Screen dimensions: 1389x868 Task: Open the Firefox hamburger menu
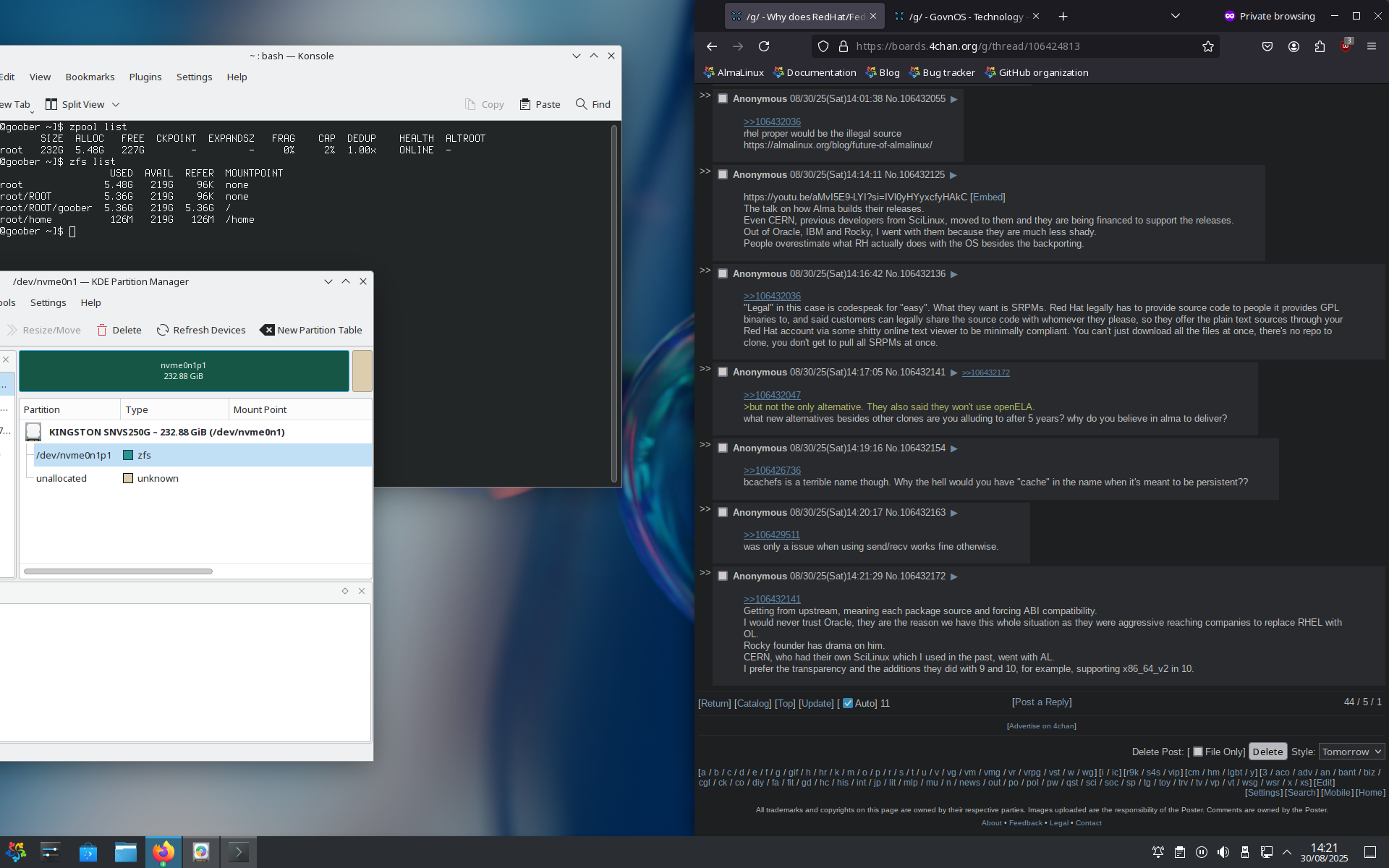click(x=1372, y=46)
